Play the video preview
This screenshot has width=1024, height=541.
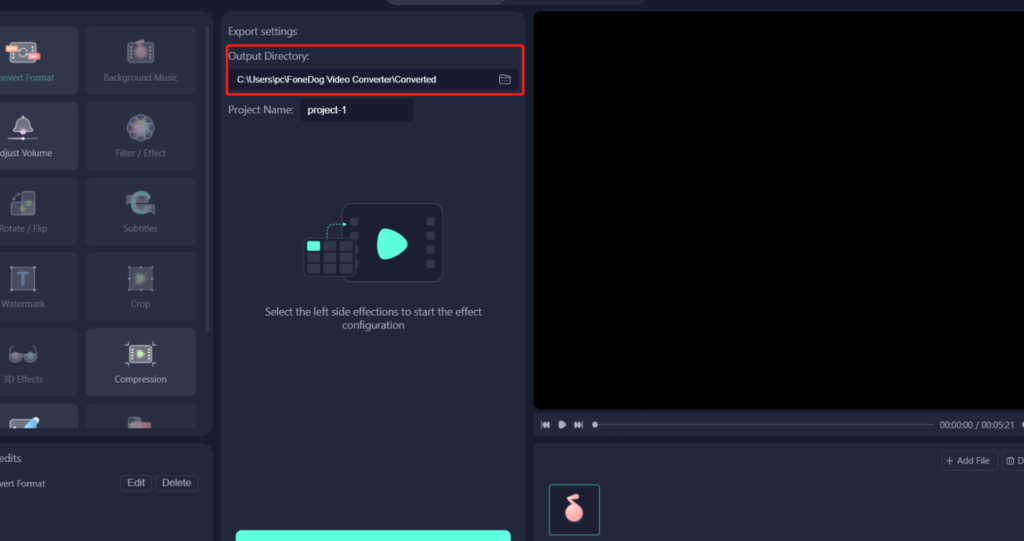[562, 425]
